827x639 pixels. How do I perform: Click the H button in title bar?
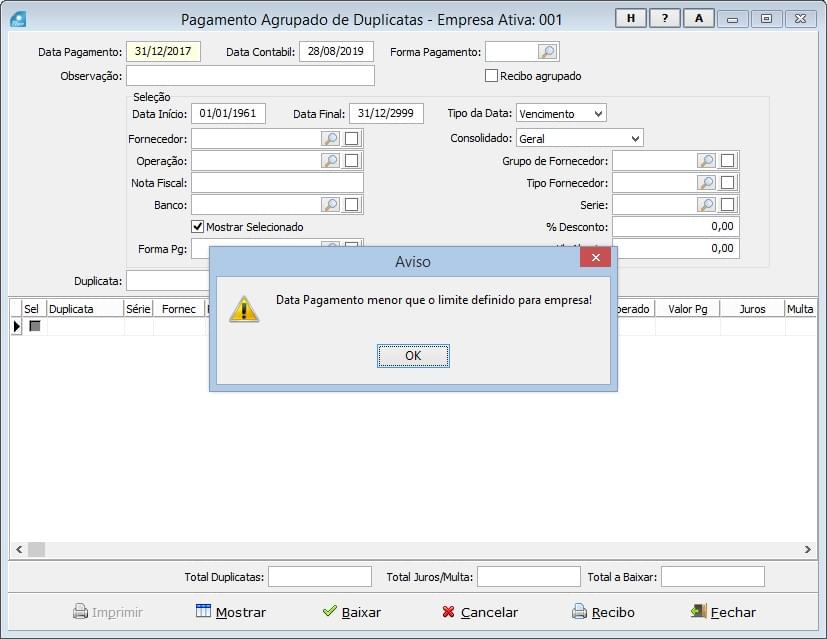(x=630, y=18)
